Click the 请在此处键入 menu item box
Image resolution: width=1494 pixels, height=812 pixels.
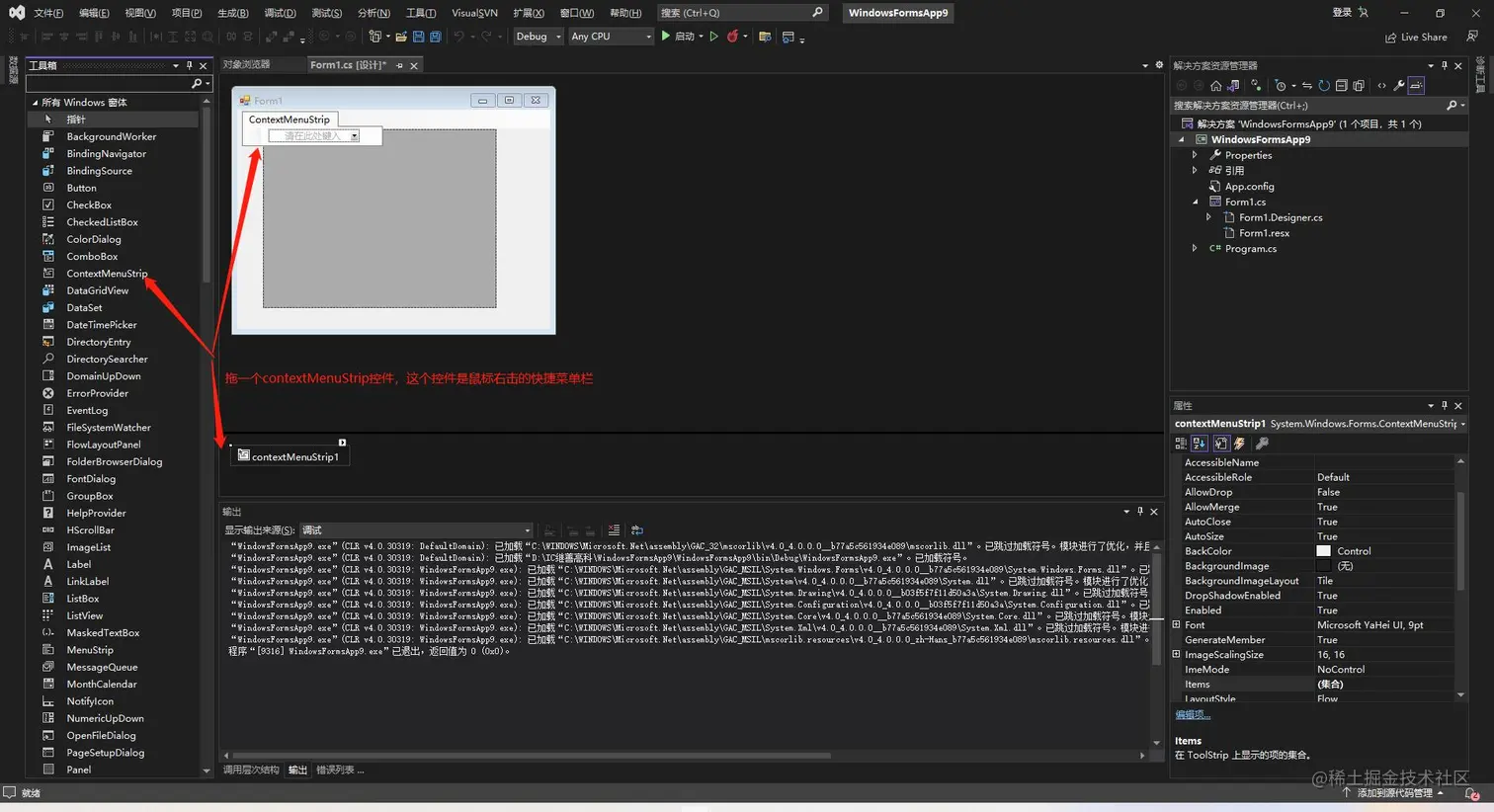[x=312, y=136]
